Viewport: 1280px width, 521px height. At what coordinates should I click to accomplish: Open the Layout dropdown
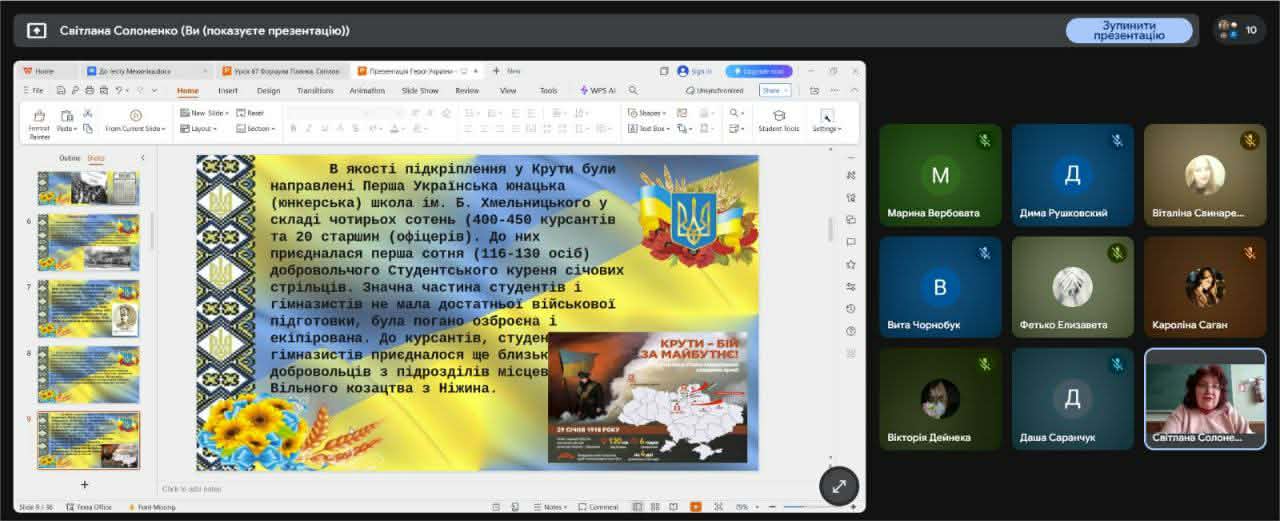pyautogui.click(x=199, y=129)
